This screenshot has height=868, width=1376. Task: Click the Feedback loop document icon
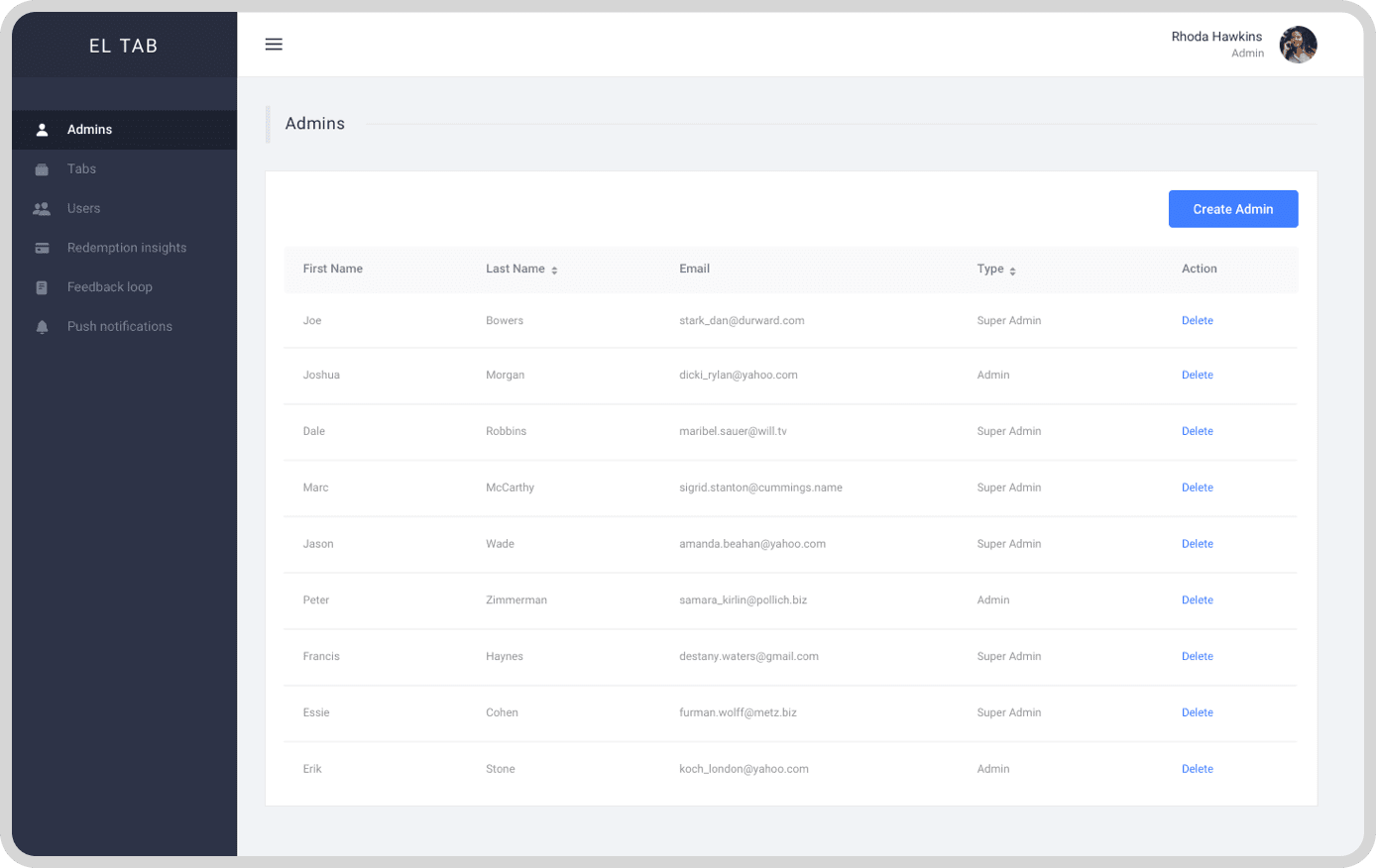pyautogui.click(x=42, y=287)
